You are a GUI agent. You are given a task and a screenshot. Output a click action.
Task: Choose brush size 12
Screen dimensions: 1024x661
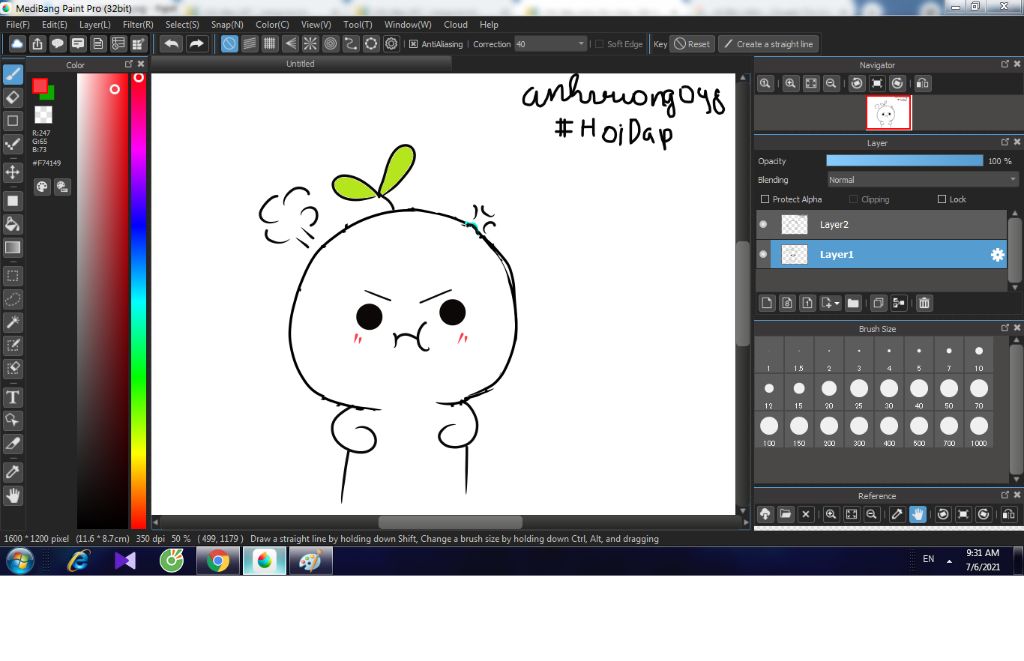click(x=769, y=393)
